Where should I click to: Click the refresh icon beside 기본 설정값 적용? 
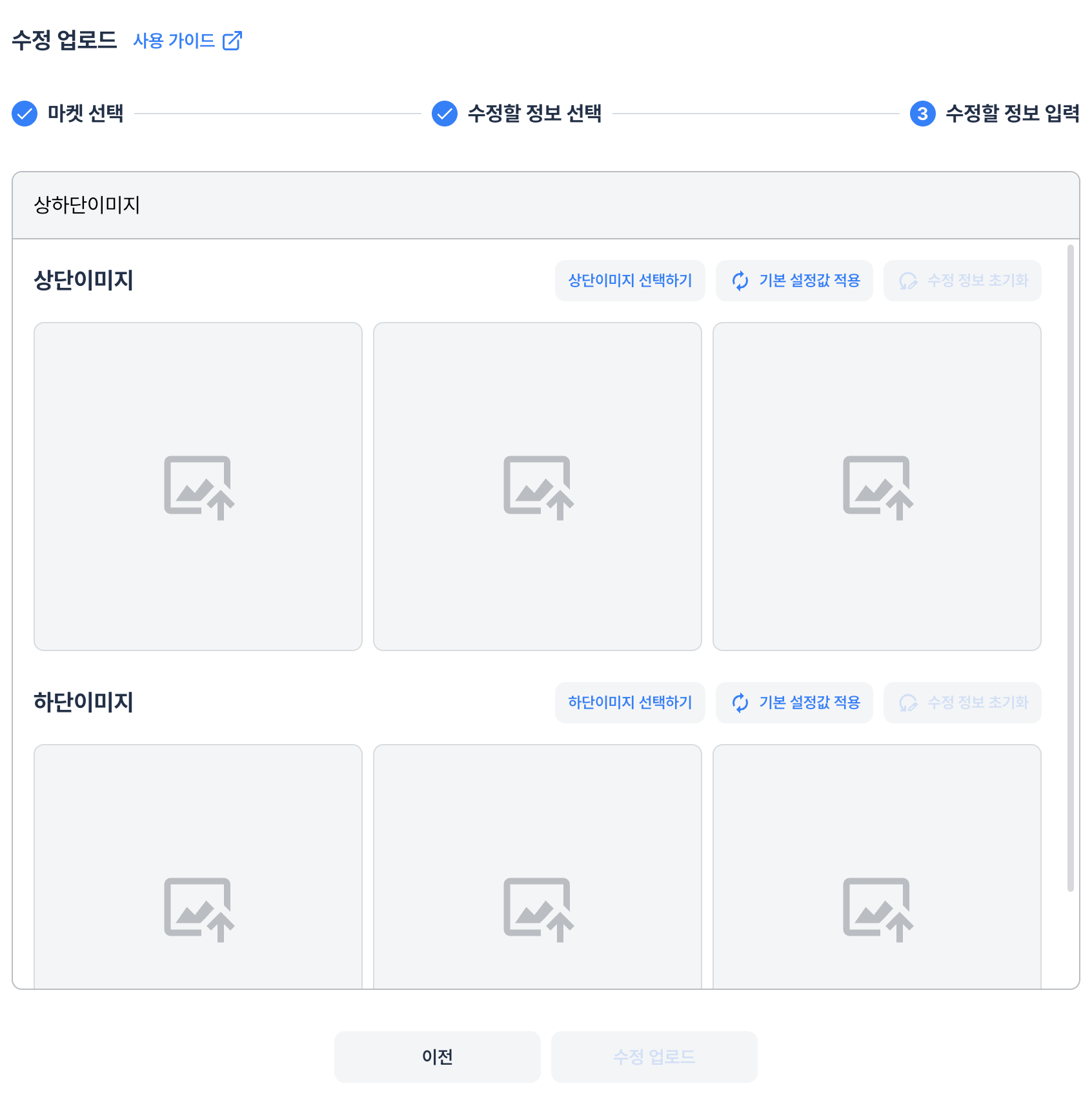click(740, 281)
